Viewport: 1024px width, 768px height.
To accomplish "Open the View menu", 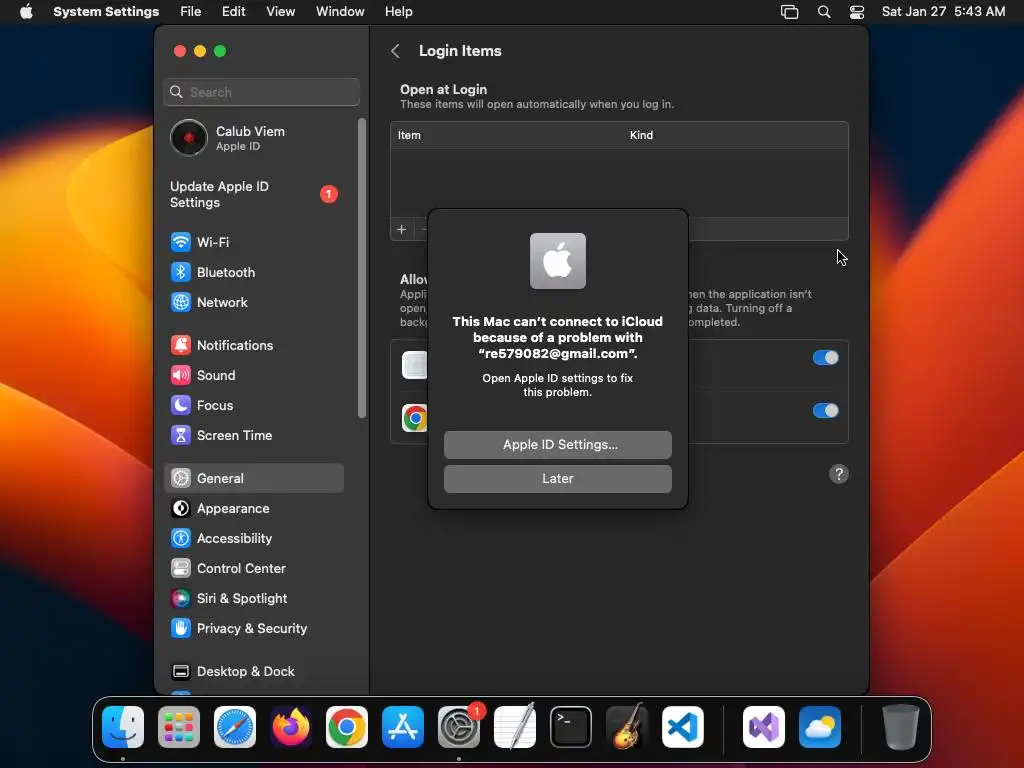I will (x=281, y=12).
